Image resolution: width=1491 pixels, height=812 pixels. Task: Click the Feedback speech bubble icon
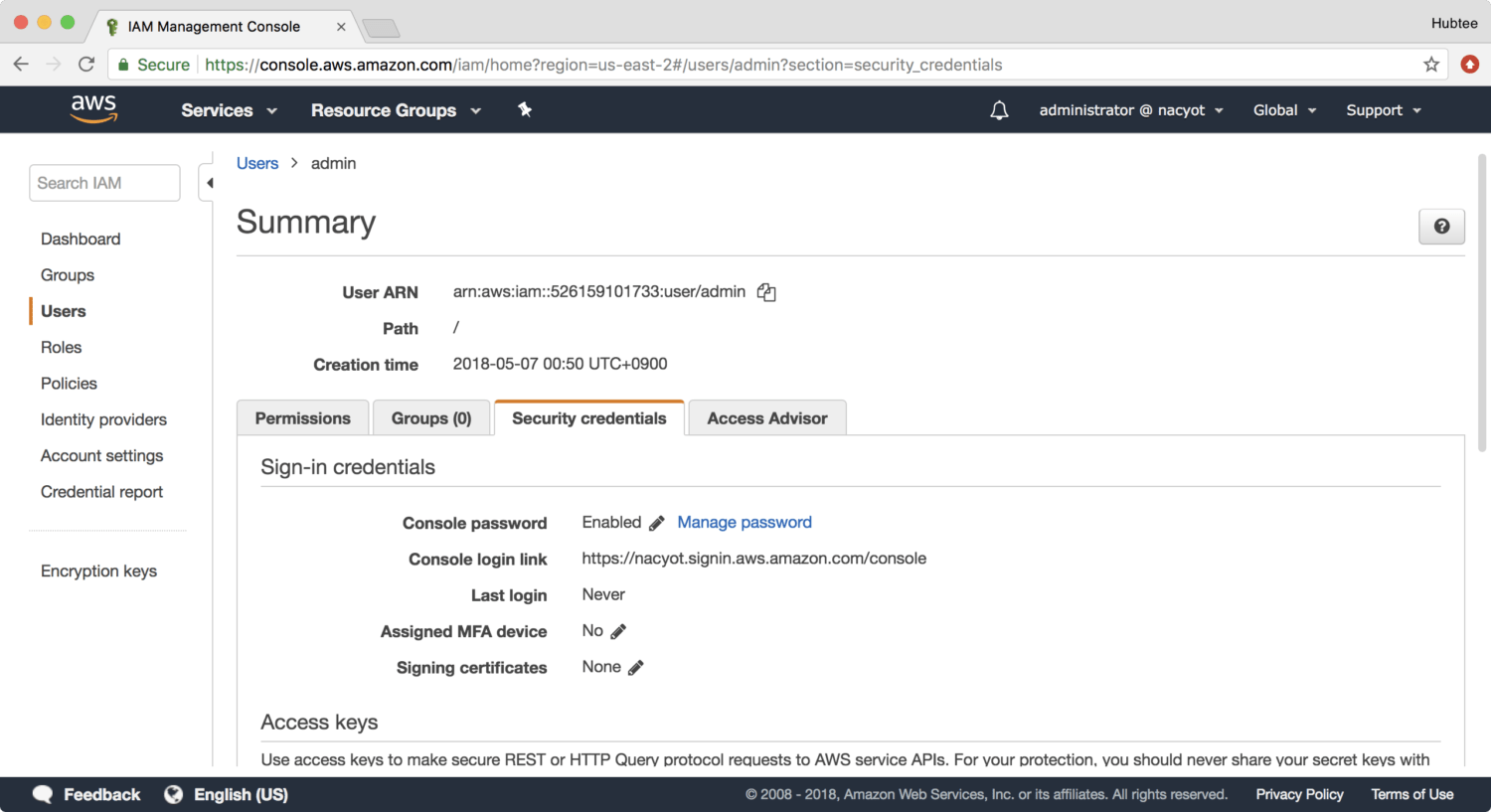tap(43, 794)
